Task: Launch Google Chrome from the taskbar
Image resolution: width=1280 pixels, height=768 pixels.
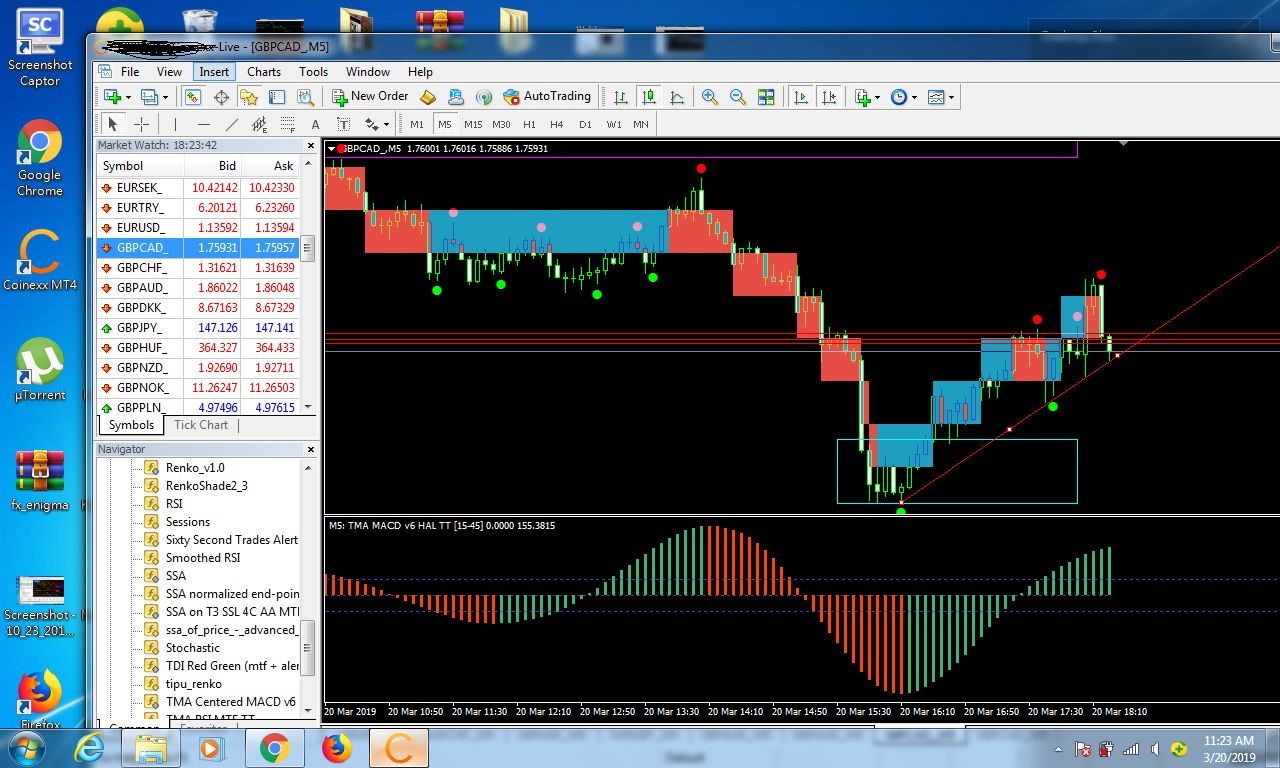Action: (x=274, y=747)
